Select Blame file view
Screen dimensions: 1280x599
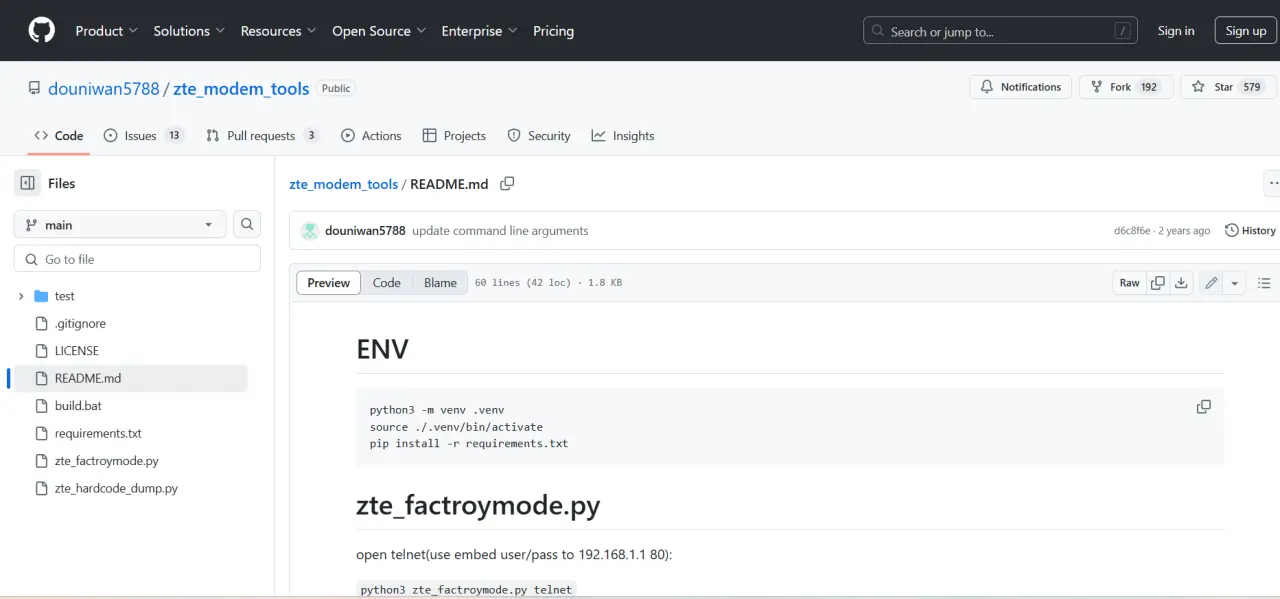440,283
